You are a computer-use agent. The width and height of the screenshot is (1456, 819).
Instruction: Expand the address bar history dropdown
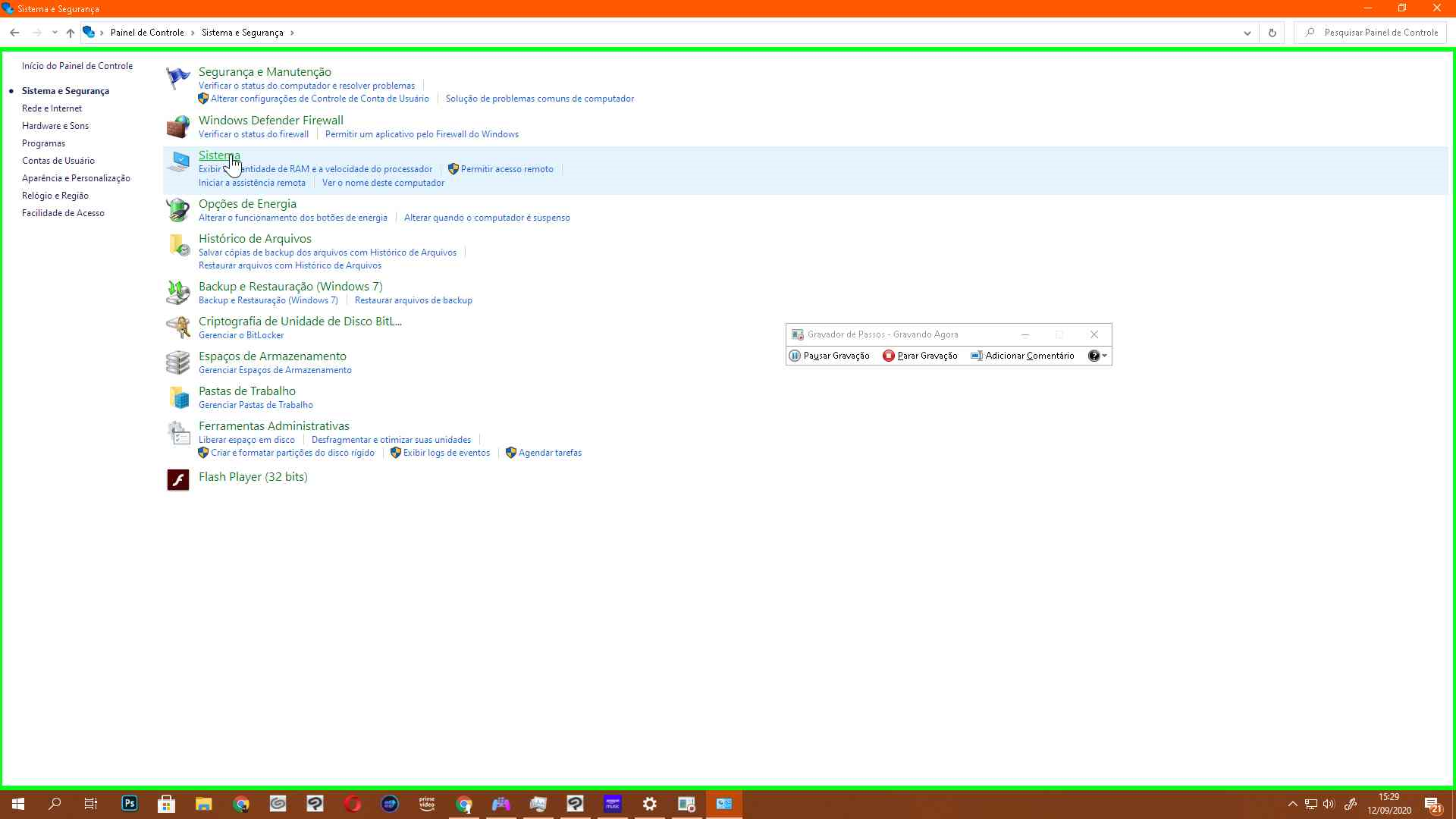1247,33
